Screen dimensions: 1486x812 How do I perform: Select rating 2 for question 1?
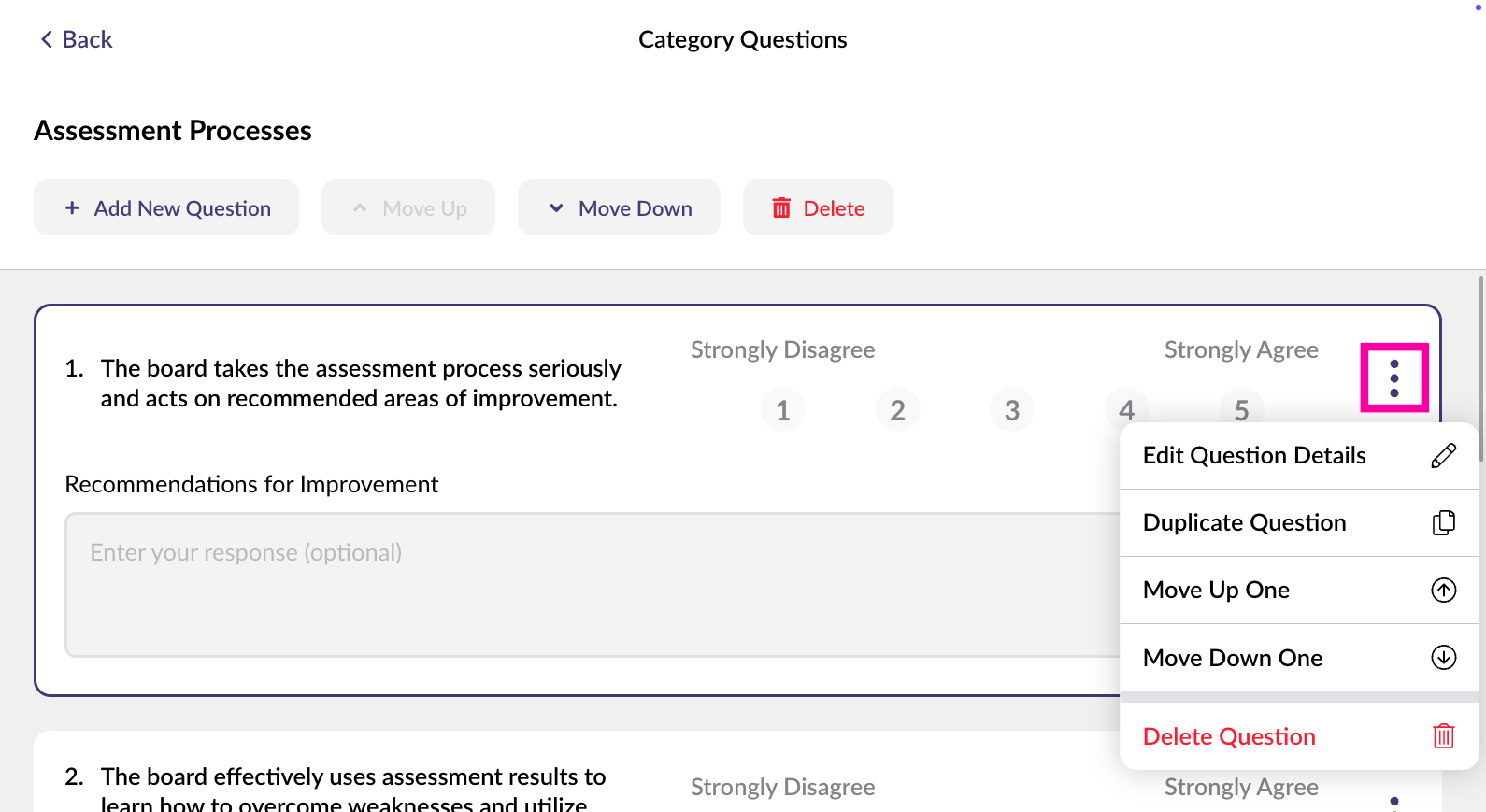898,409
